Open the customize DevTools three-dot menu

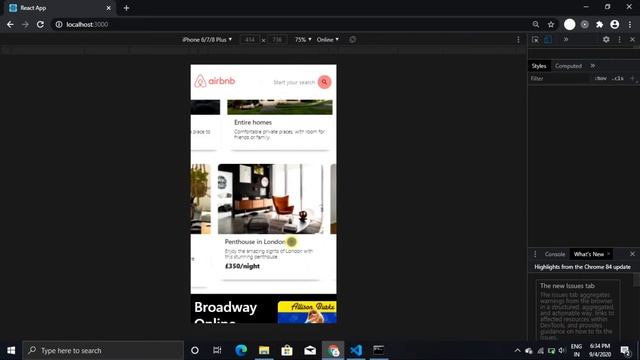[619, 40]
